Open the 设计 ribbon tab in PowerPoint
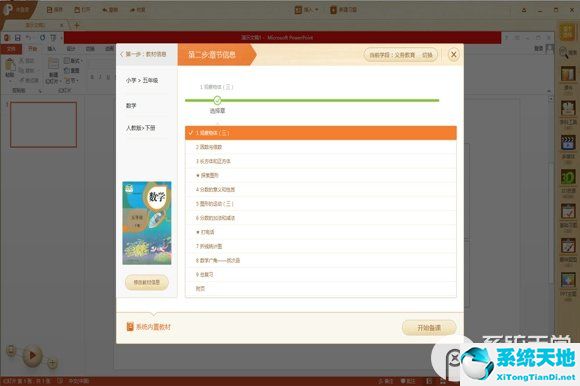580x386 pixels. [x=71, y=49]
